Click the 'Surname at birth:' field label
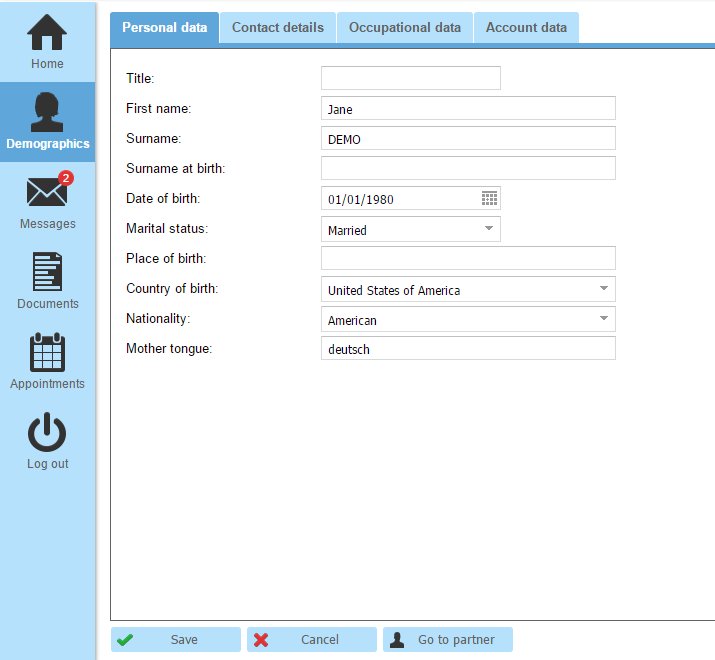This screenshot has width=715, height=660. (x=176, y=168)
